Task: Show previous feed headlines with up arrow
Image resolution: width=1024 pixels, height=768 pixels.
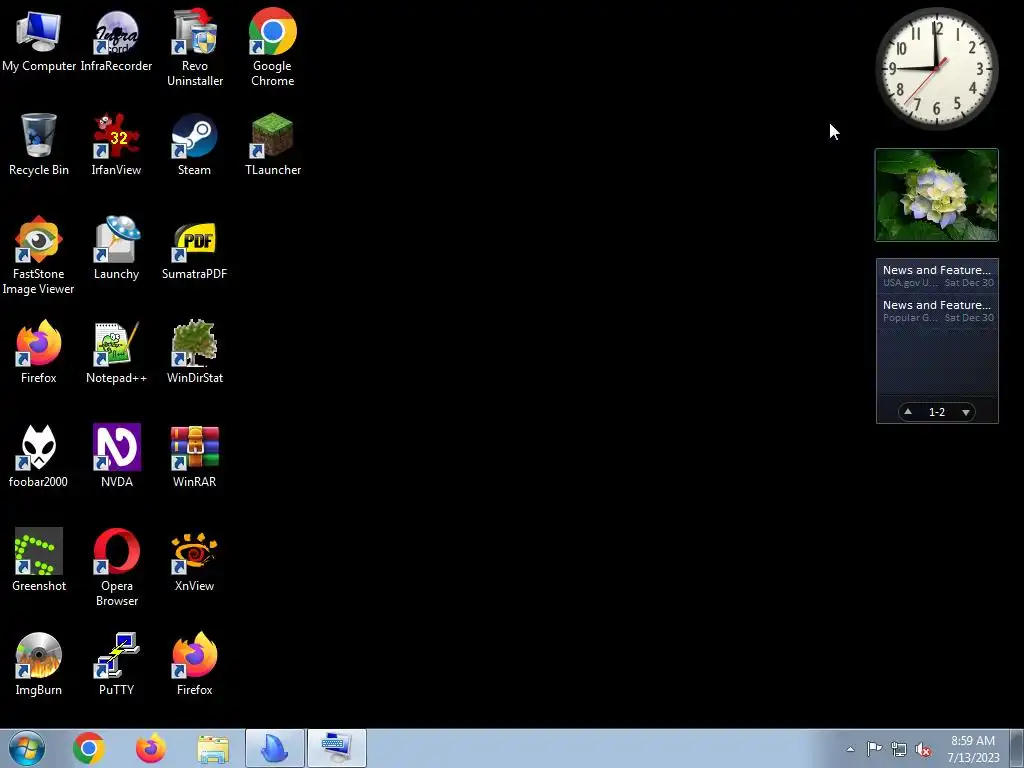Action: 908,411
